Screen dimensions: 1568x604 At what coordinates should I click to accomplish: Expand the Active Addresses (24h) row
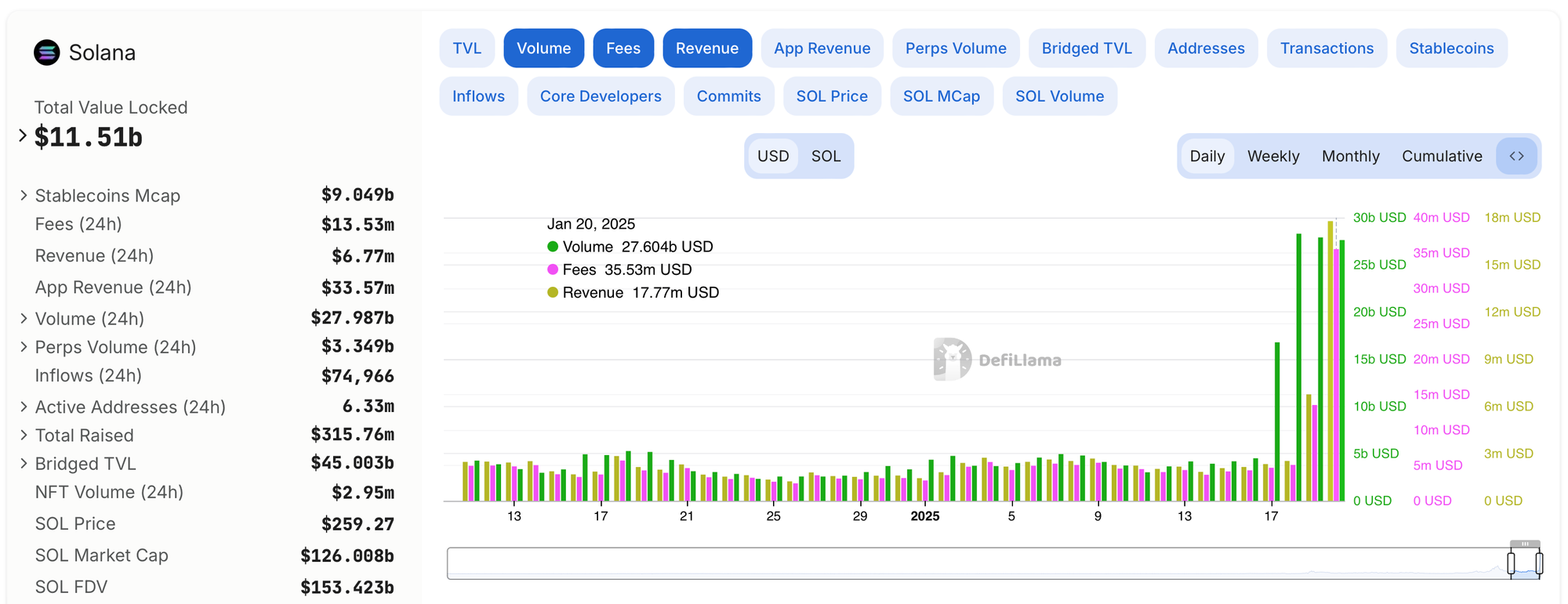coord(24,407)
